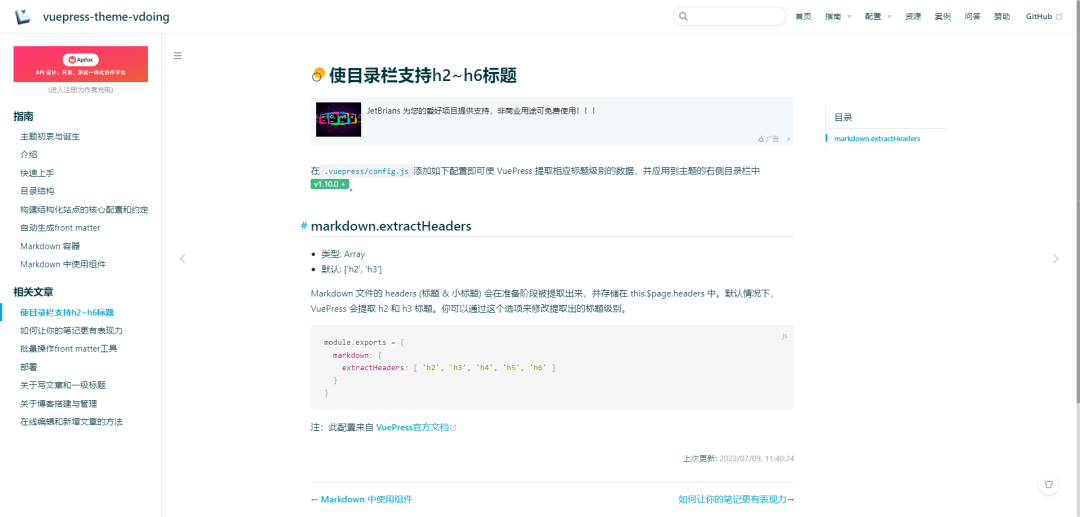The width and height of the screenshot is (1080, 517).
Task: Toggle the sidebar with the hamburger icon
Action: coord(178,56)
